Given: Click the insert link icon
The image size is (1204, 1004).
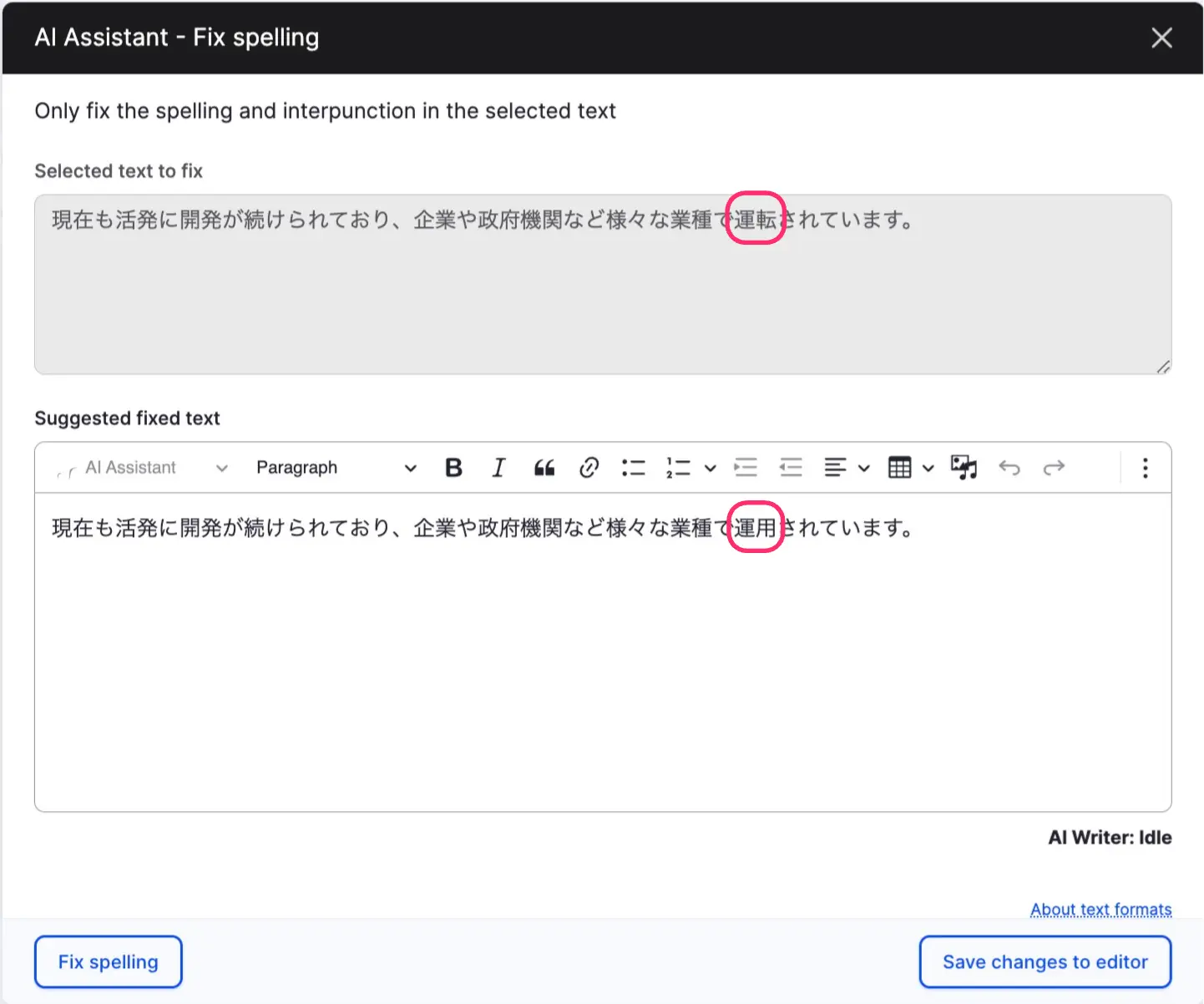Looking at the screenshot, I should tap(589, 468).
